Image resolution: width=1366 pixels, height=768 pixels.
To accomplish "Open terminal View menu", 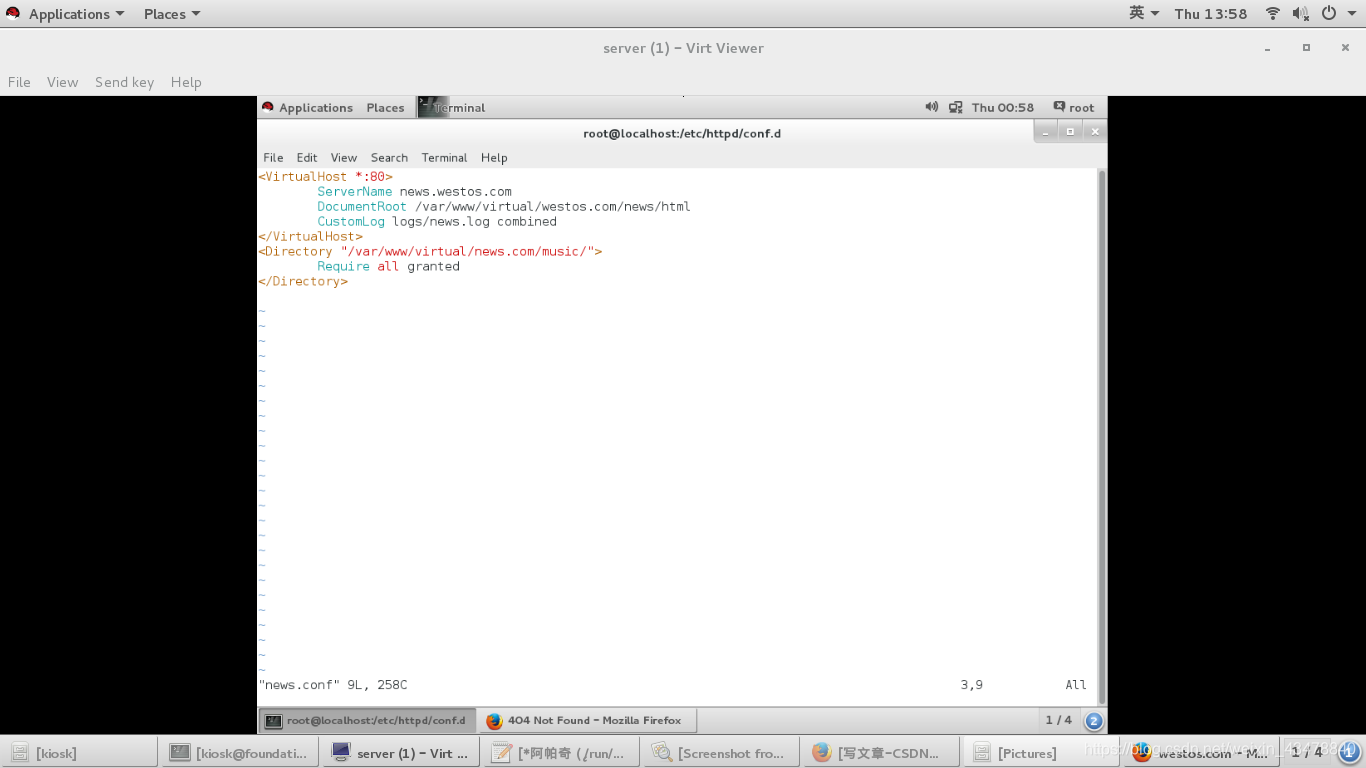I will pos(344,158).
